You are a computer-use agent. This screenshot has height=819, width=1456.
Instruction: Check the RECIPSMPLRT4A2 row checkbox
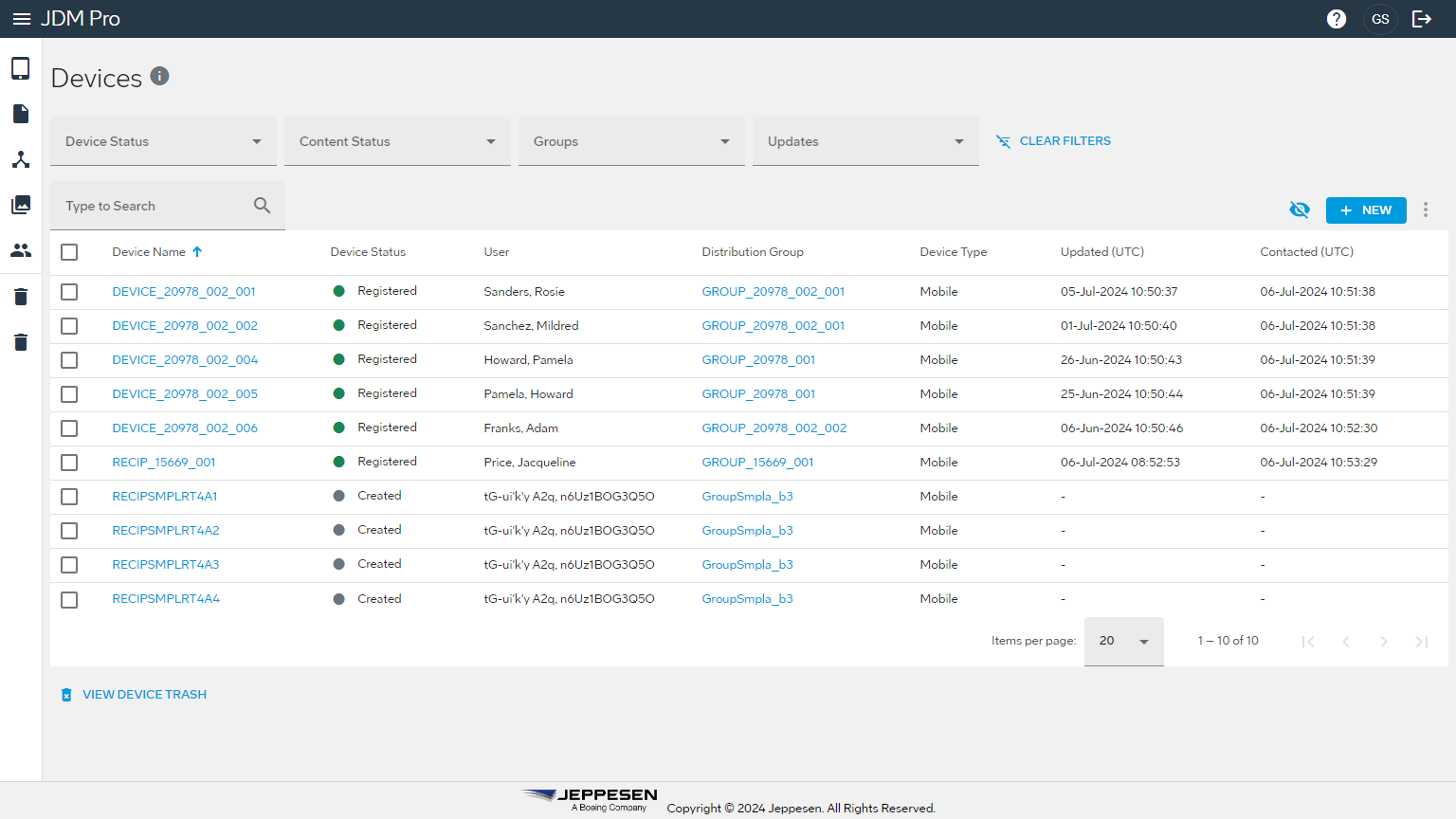69,531
